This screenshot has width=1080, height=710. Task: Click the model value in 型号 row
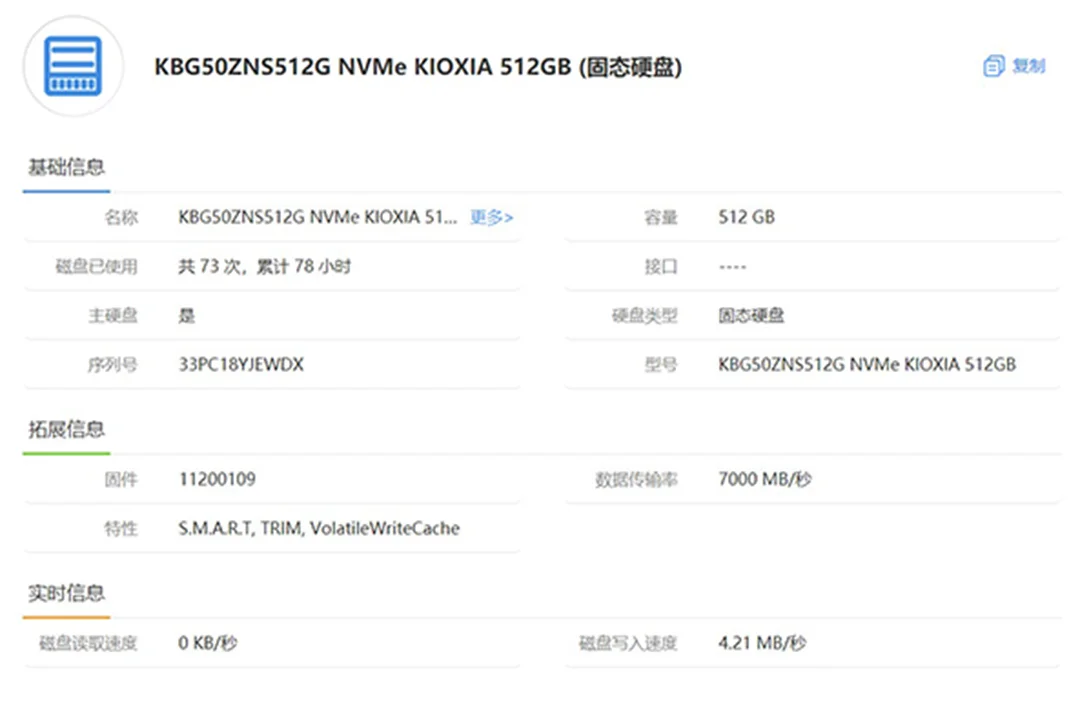(867, 365)
